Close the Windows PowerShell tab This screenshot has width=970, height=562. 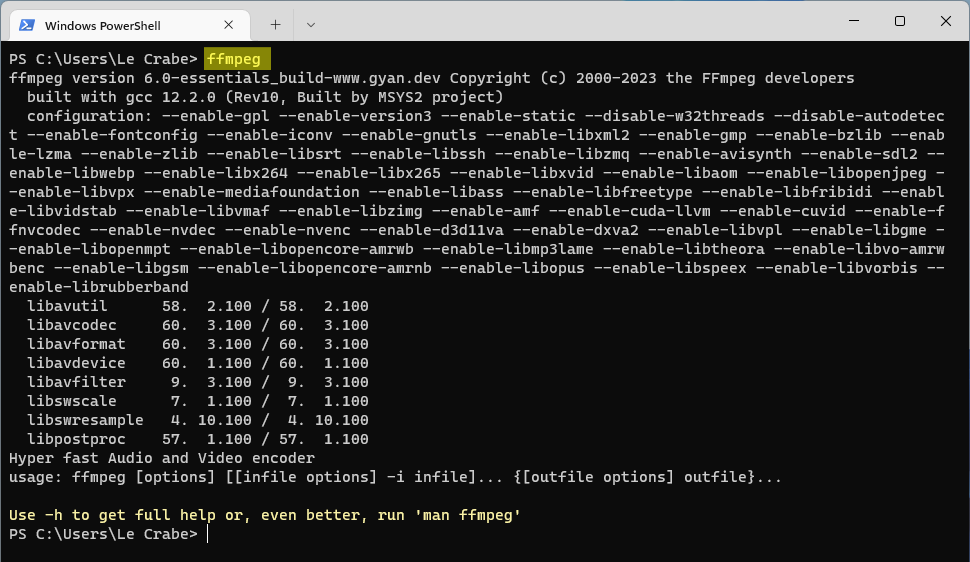point(228,25)
